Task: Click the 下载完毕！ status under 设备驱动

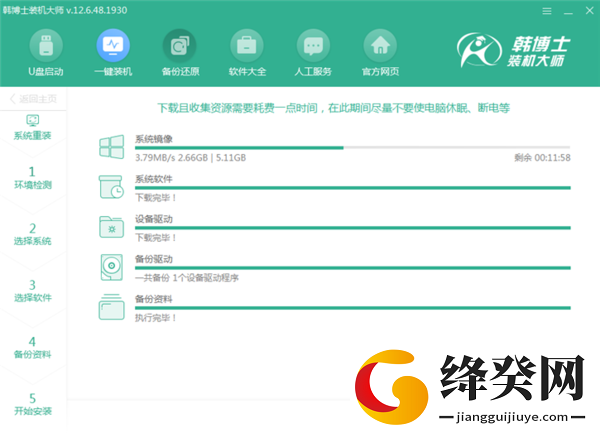Action: (156, 238)
